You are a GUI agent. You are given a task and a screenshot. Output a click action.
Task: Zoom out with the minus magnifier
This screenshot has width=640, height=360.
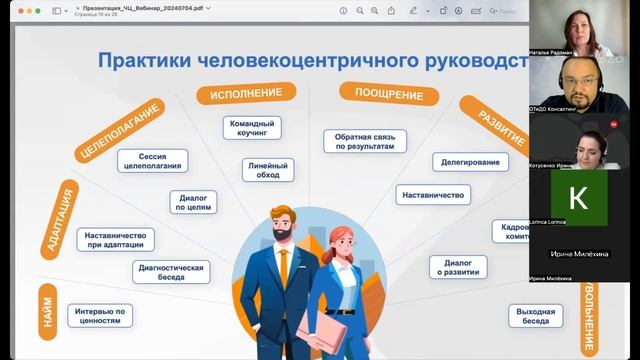coord(360,11)
